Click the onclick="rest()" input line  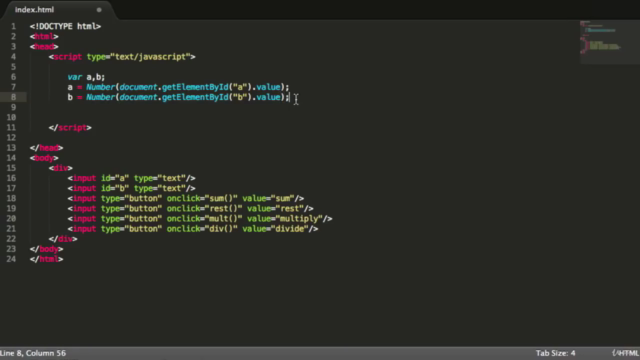pyautogui.click(x=191, y=209)
